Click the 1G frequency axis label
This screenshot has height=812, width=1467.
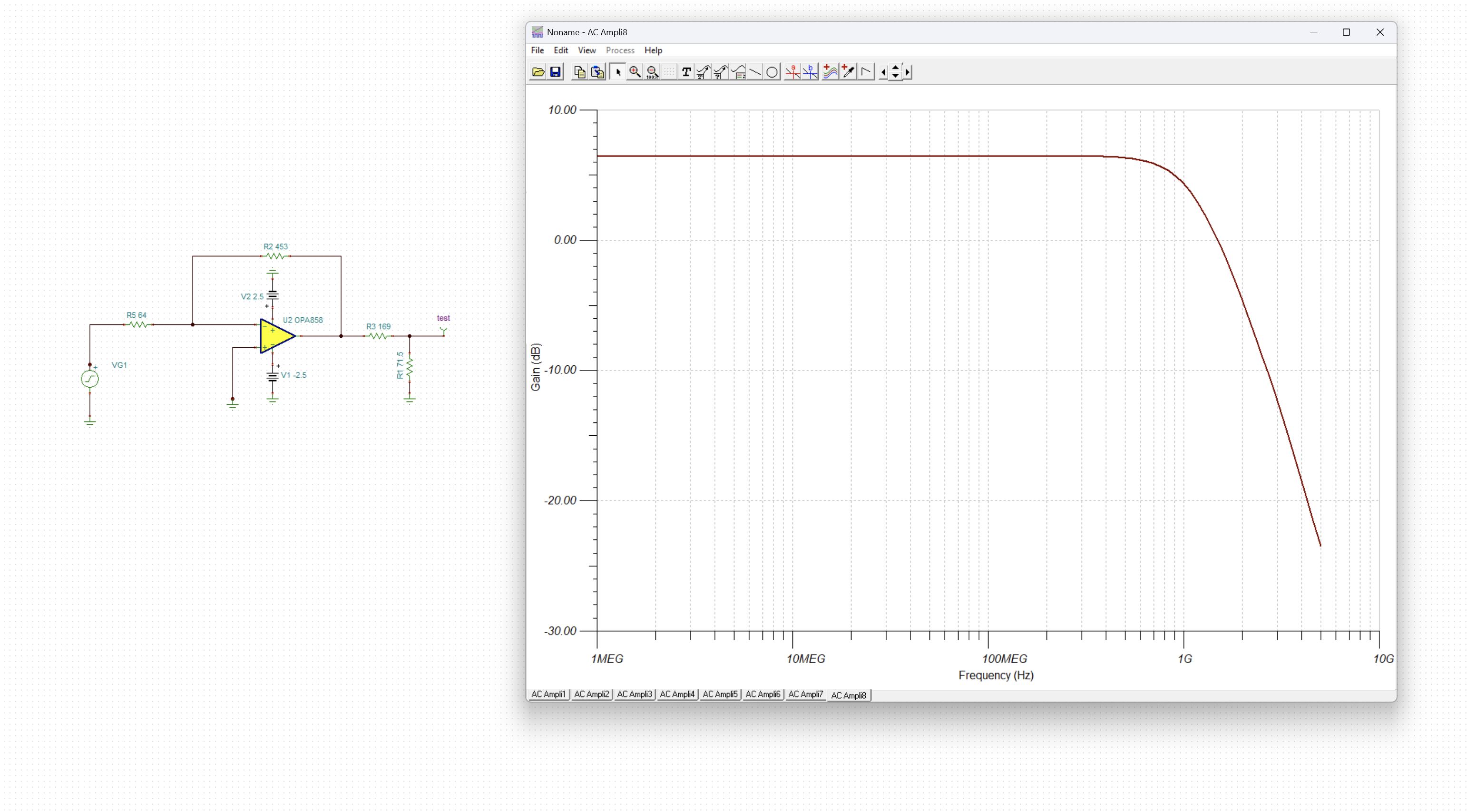point(1184,659)
